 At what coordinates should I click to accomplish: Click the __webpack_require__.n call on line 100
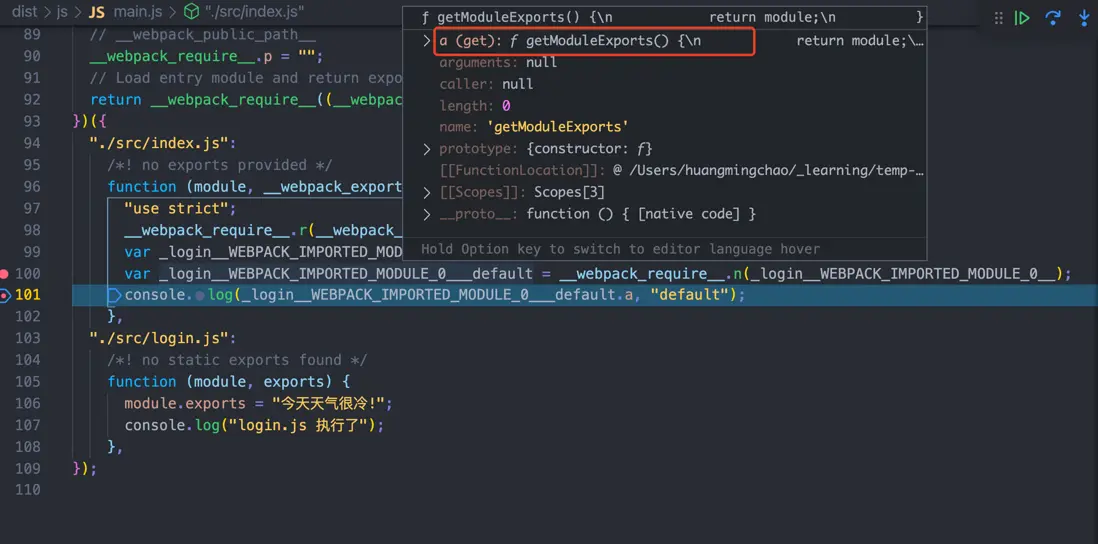click(x=649, y=273)
